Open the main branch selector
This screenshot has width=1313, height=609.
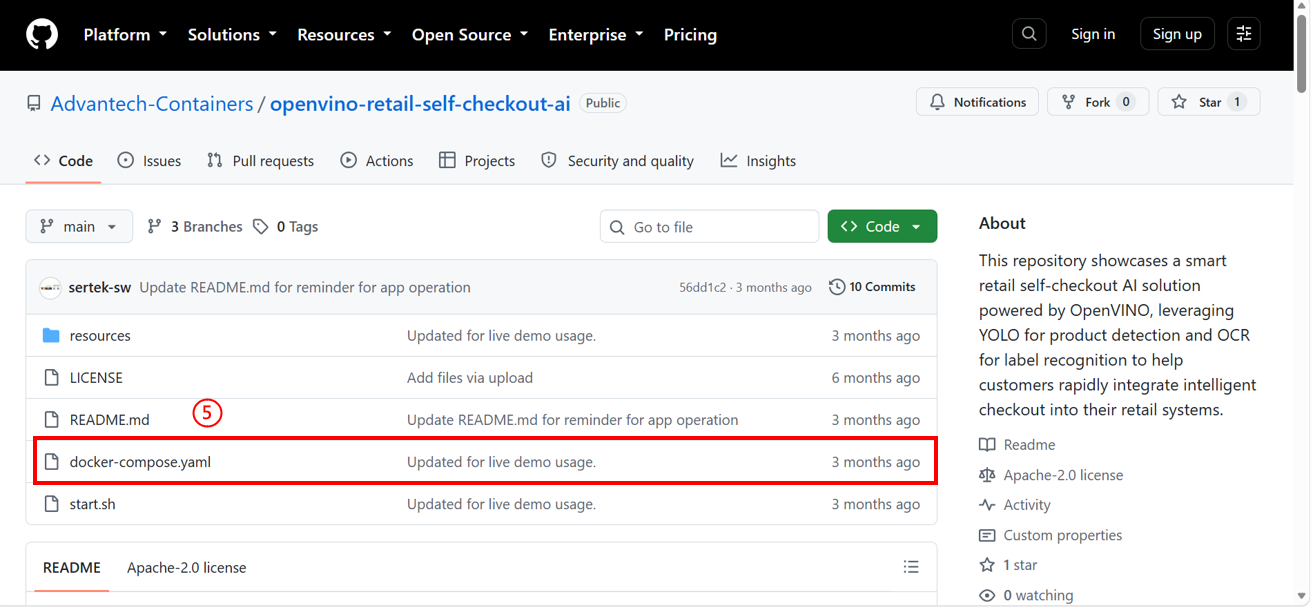pyautogui.click(x=79, y=227)
